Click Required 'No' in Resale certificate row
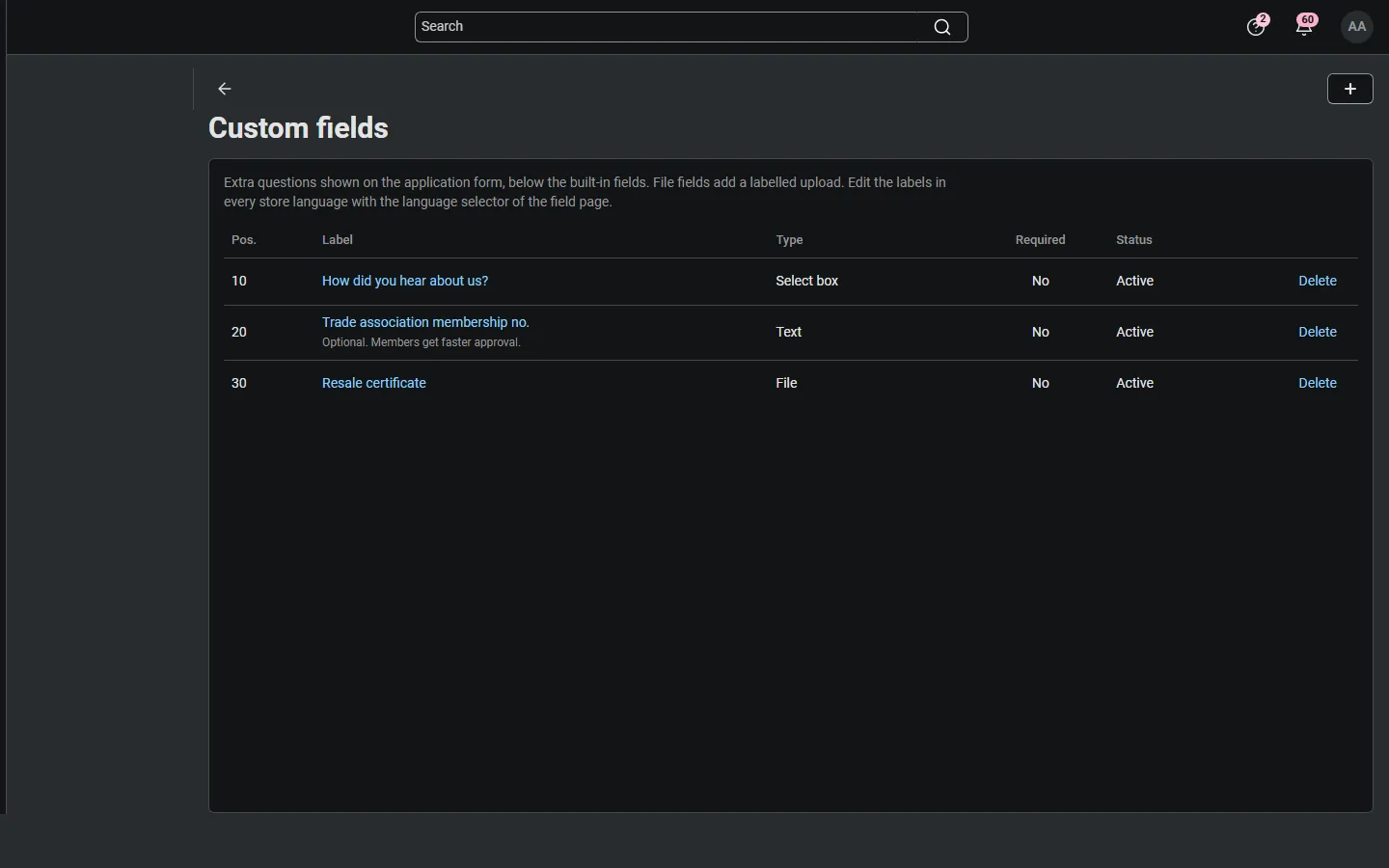 (x=1041, y=383)
